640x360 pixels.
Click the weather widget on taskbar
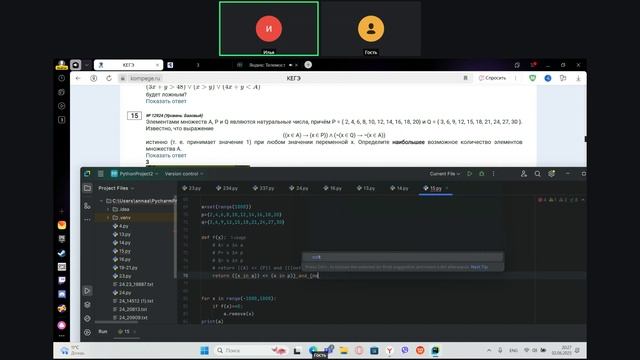tap(73, 350)
